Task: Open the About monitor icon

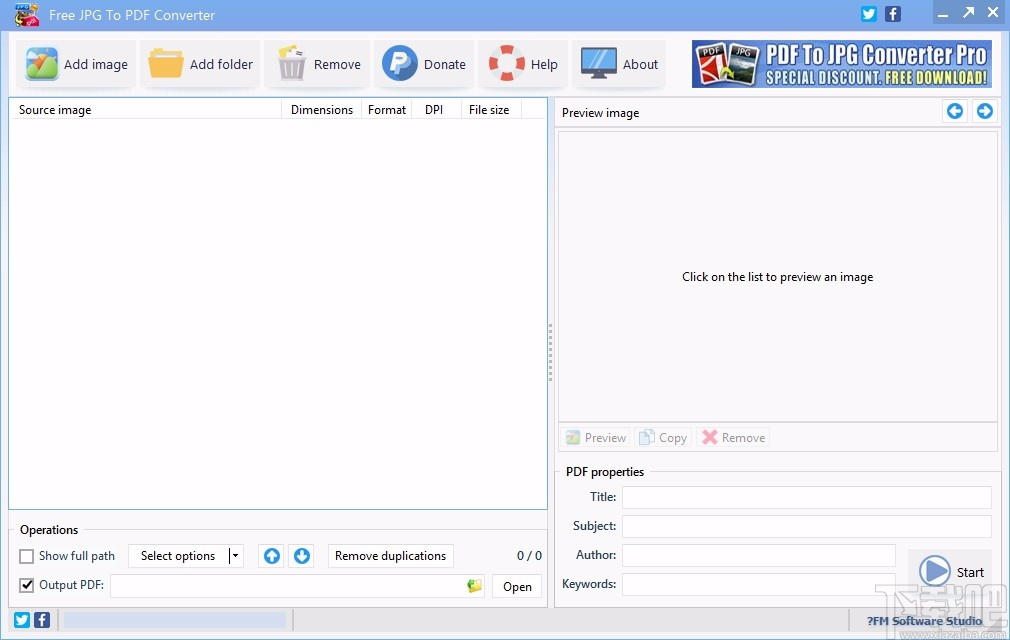Action: [x=599, y=63]
